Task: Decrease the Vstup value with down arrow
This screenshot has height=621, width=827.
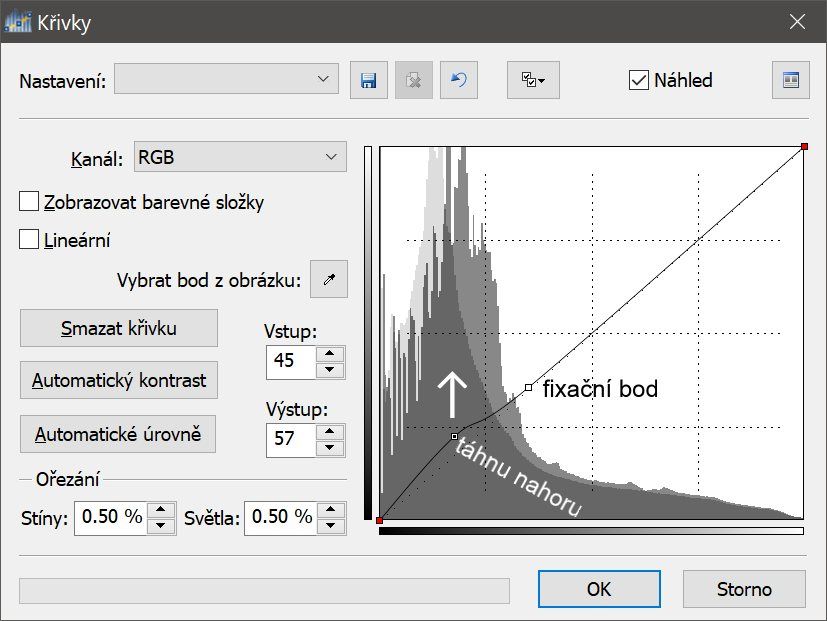Action: [330, 370]
